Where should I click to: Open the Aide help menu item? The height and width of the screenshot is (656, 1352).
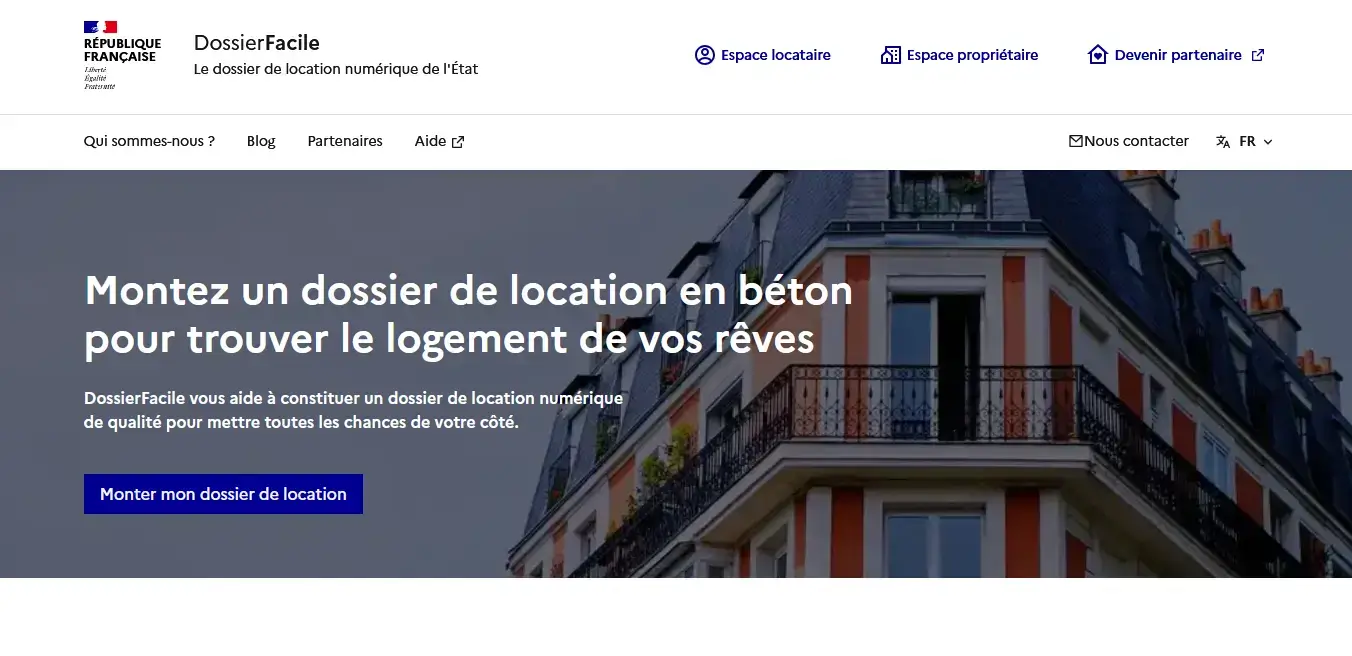[x=431, y=141]
